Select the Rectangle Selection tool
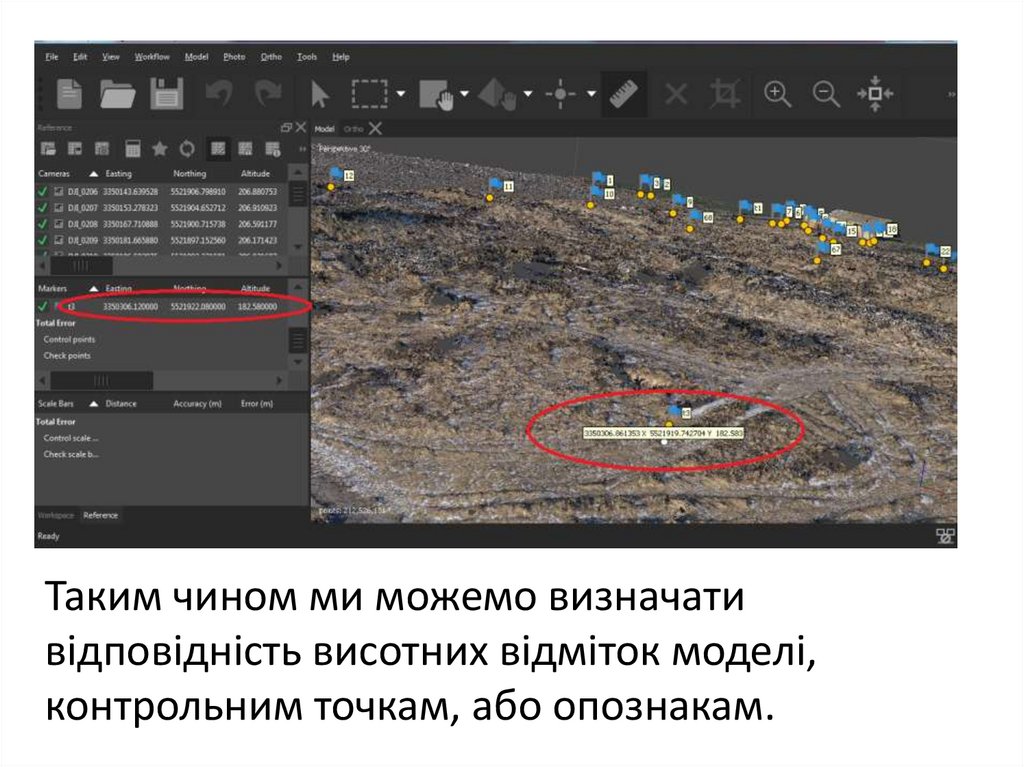The width and height of the screenshot is (1024, 767). coord(370,93)
